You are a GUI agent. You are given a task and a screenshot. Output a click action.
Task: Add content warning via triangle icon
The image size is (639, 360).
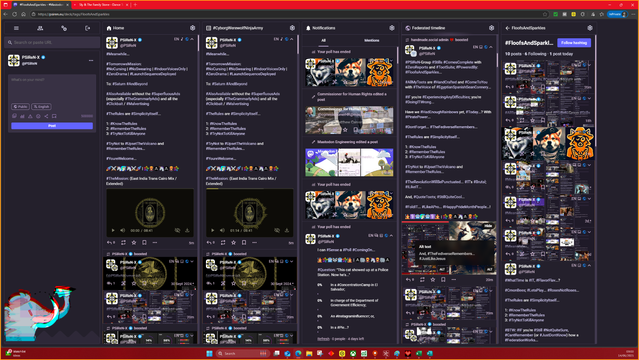[x=30, y=116]
